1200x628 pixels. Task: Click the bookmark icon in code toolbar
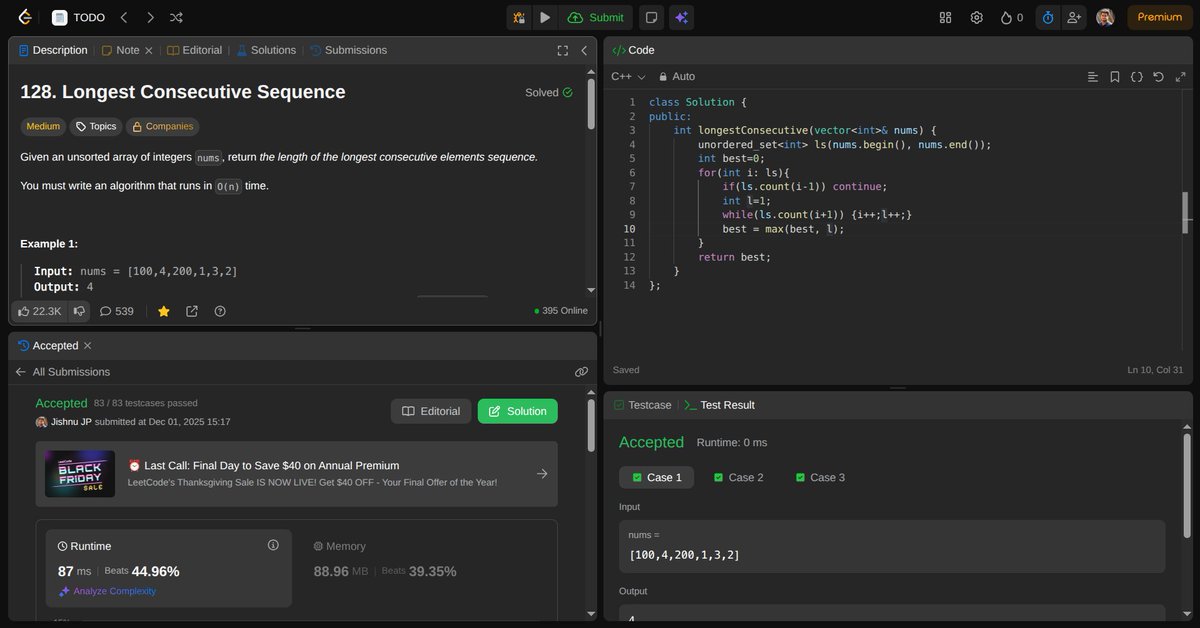[1115, 76]
